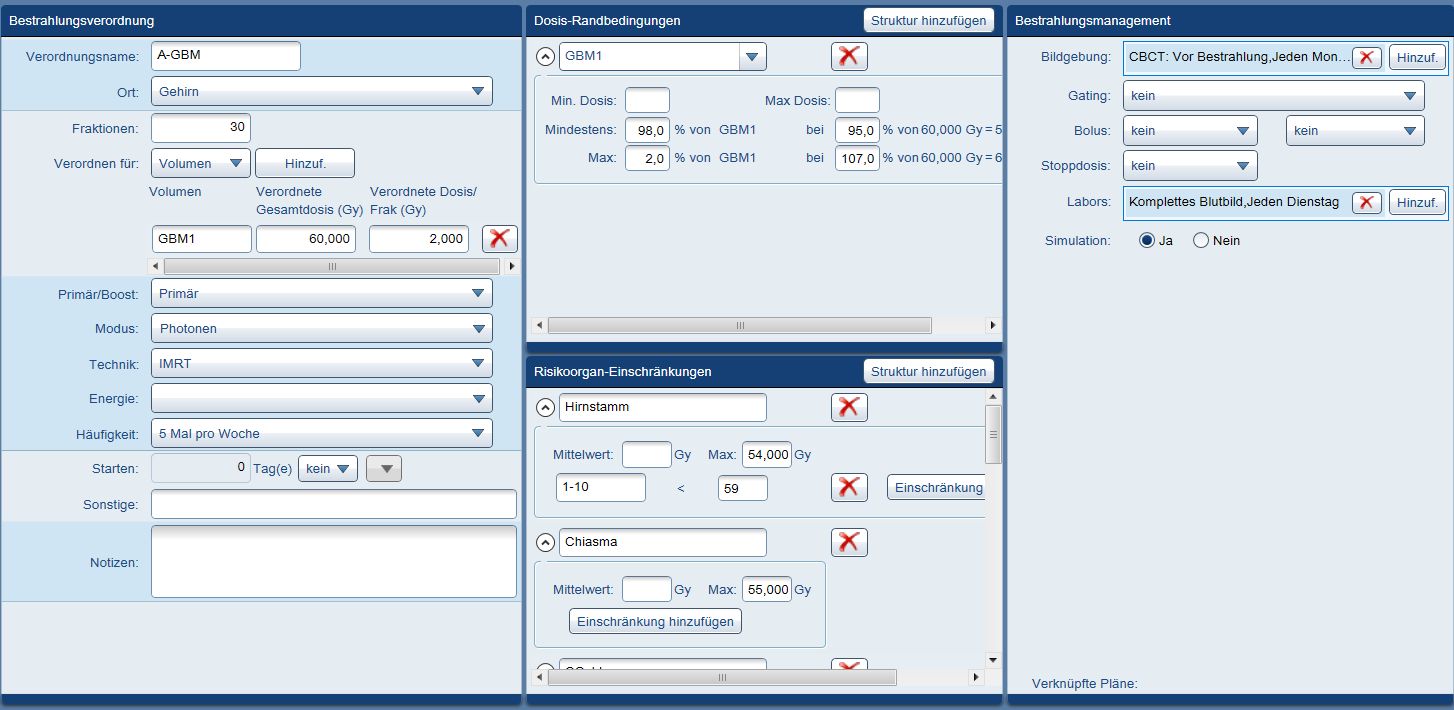
Task: Delete the Chiasma organ structure
Action: pyautogui.click(x=849, y=542)
